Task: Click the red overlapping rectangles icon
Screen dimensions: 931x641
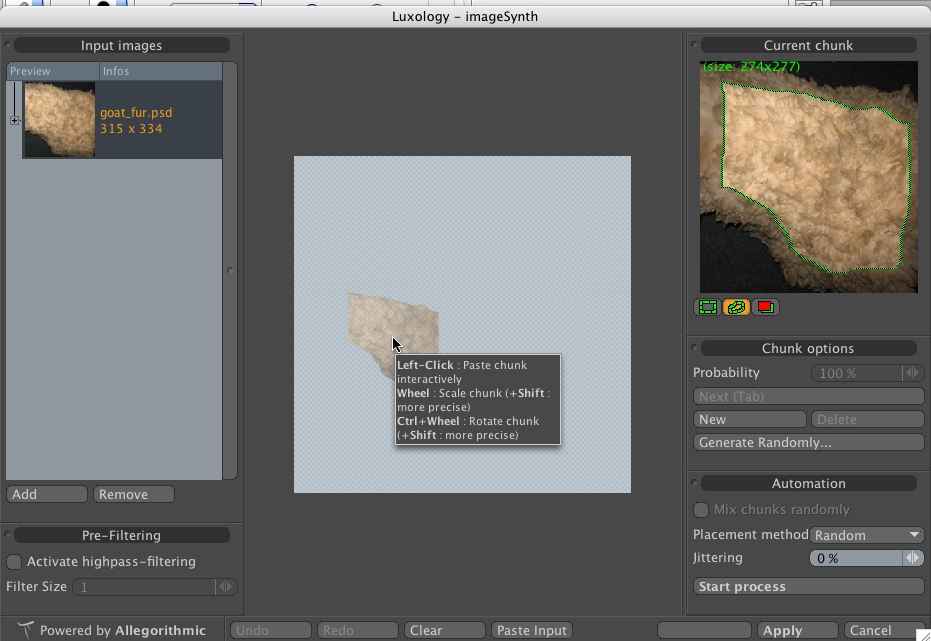Action: pyautogui.click(x=766, y=307)
